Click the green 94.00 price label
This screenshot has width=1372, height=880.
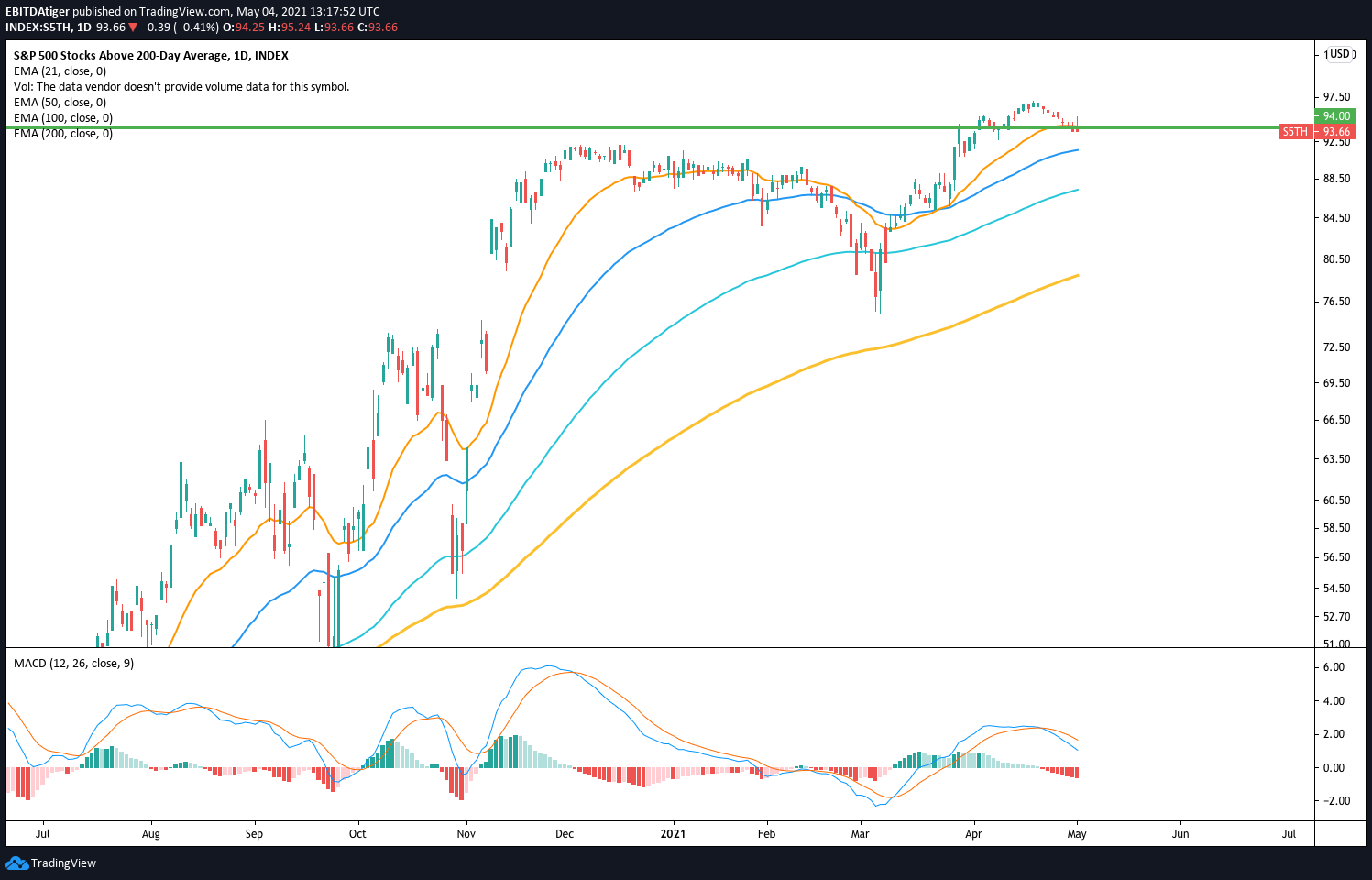tap(1336, 116)
